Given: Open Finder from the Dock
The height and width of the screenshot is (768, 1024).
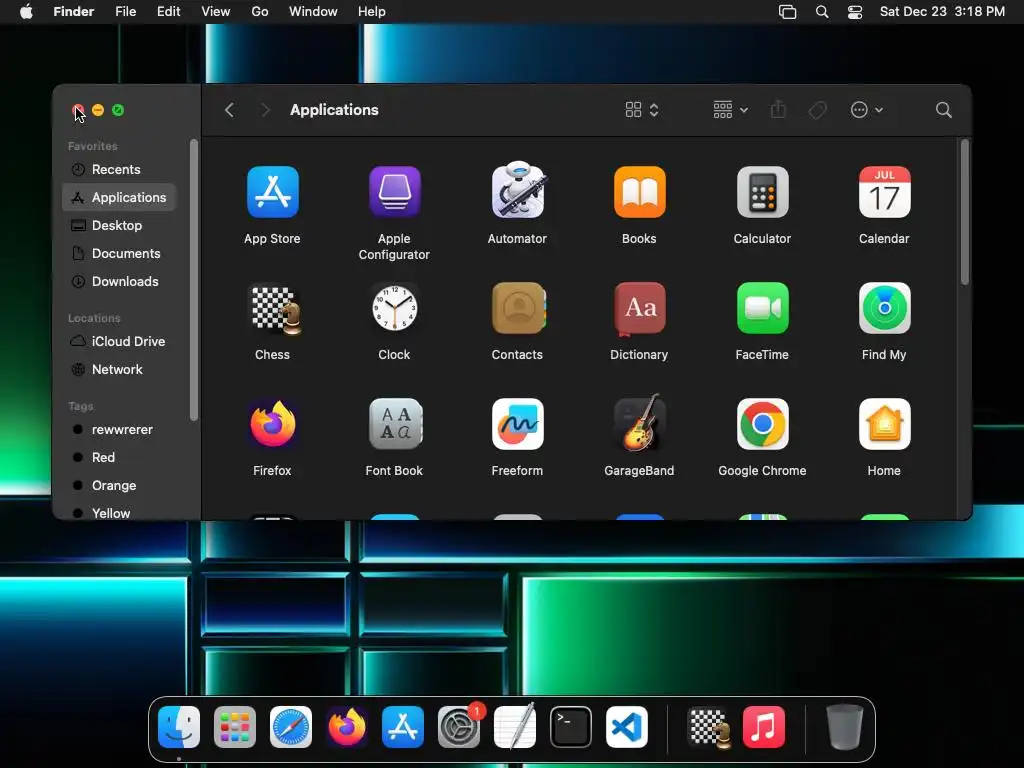Looking at the screenshot, I should [x=179, y=727].
